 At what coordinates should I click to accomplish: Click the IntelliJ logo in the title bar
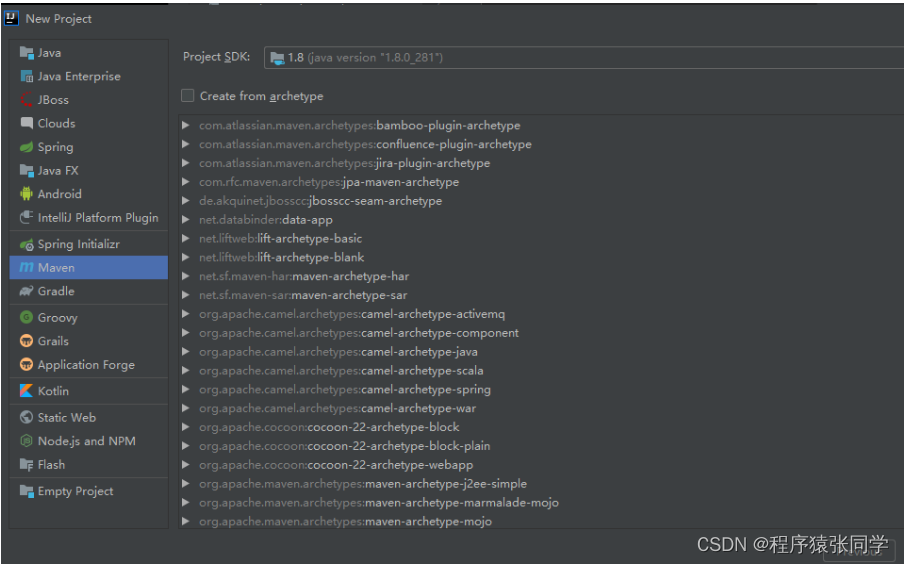(x=12, y=18)
